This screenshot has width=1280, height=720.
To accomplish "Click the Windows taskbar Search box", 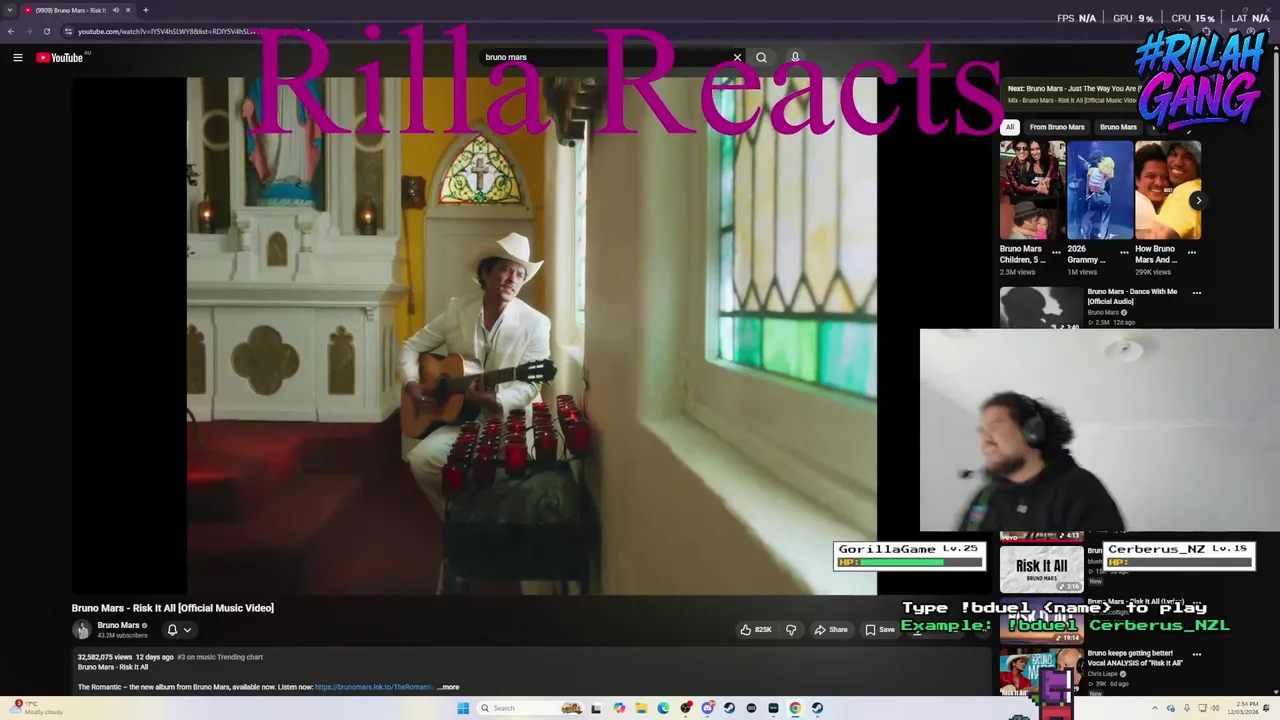I will click(x=530, y=708).
